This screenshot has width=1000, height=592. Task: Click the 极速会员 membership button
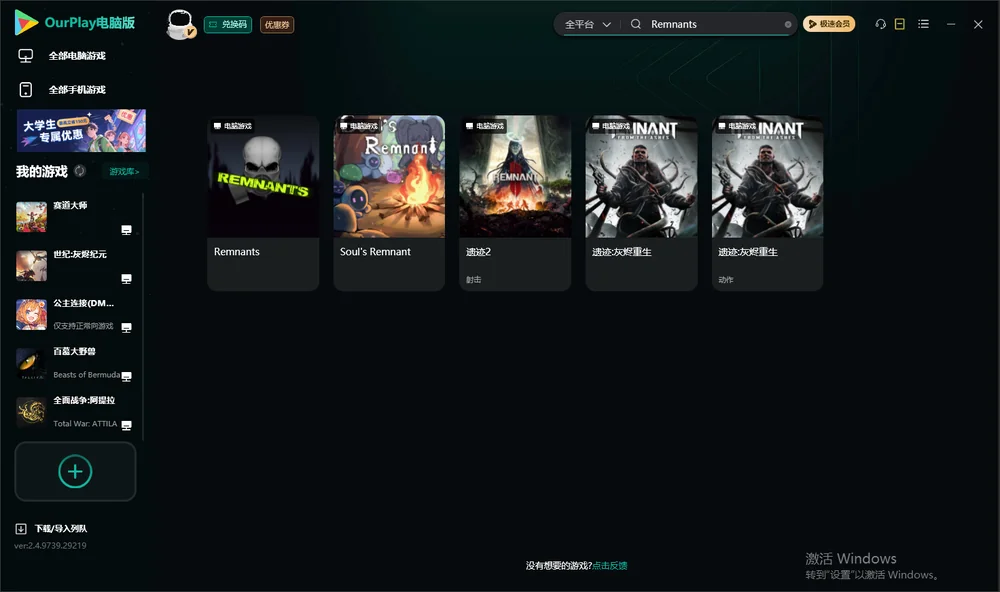coord(829,24)
